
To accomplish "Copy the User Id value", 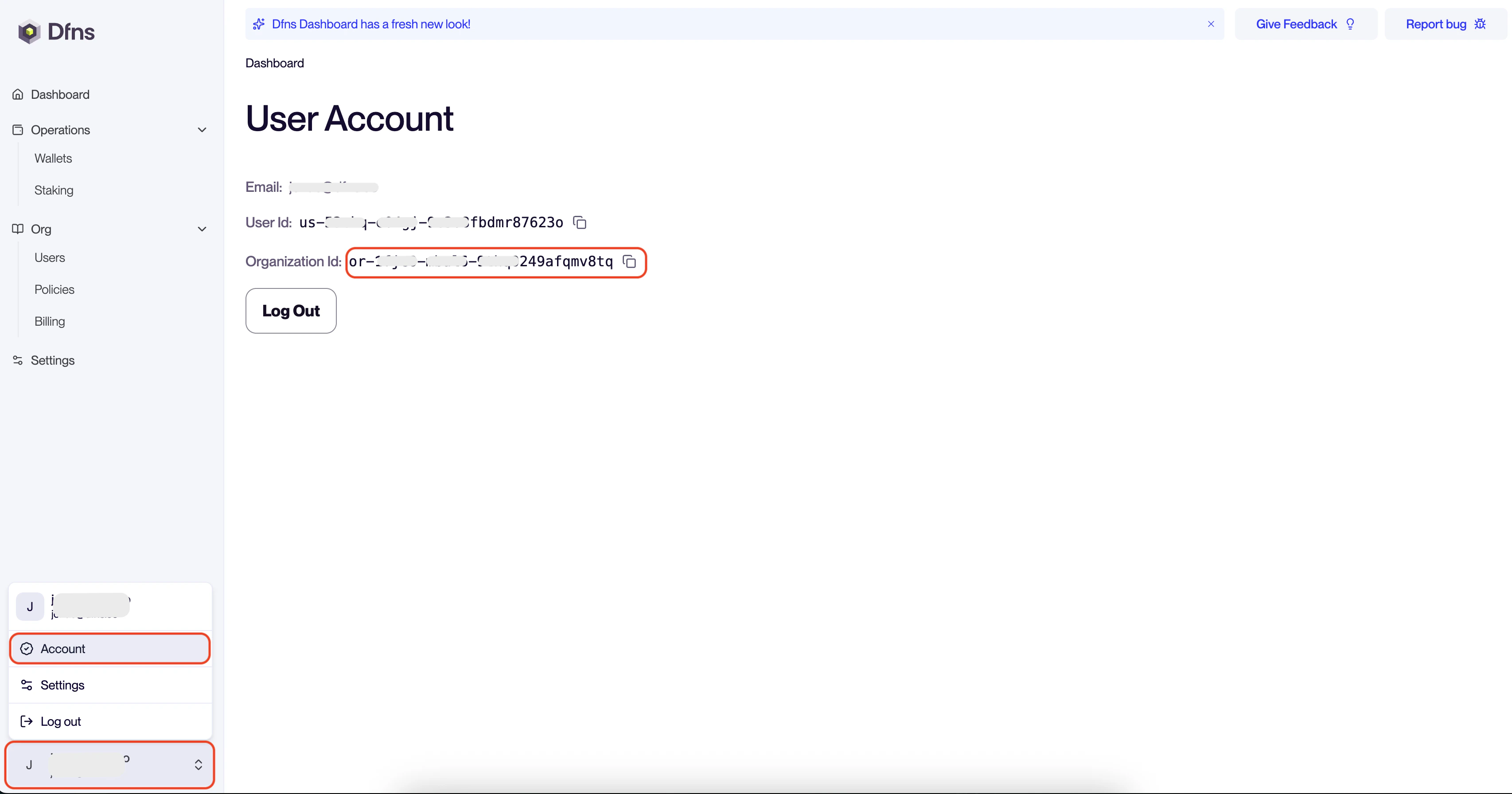I will click(x=579, y=222).
